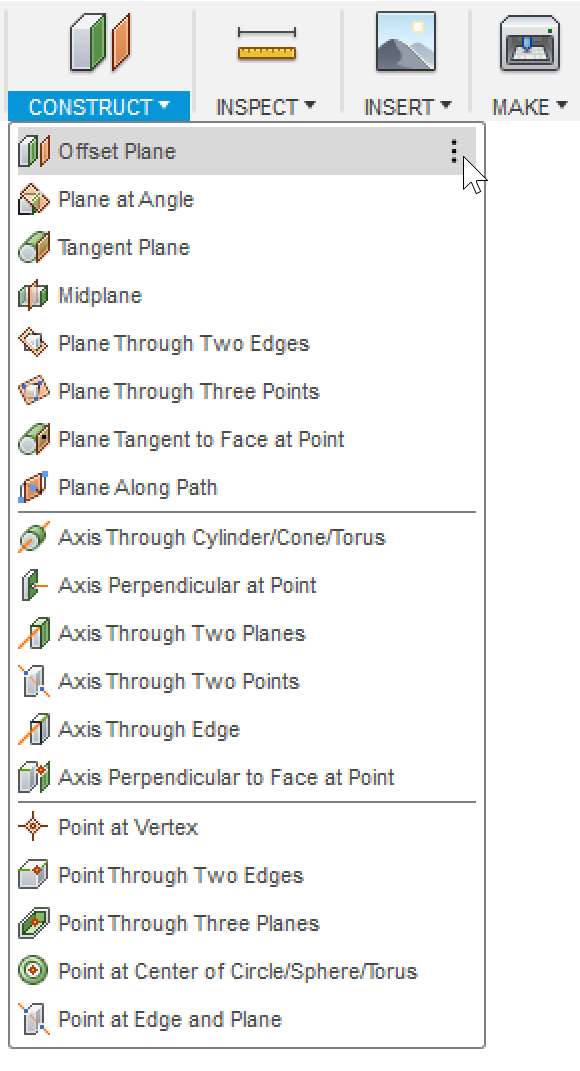Click the Make 3D printer icon
580x1071 pixels.
pos(529,43)
